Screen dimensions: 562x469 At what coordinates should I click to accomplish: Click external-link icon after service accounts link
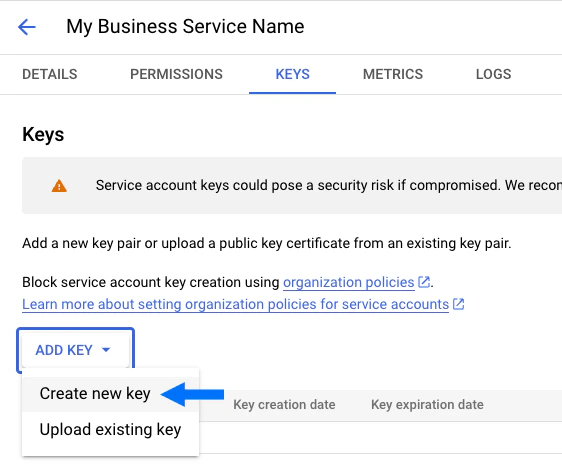[x=458, y=304]
